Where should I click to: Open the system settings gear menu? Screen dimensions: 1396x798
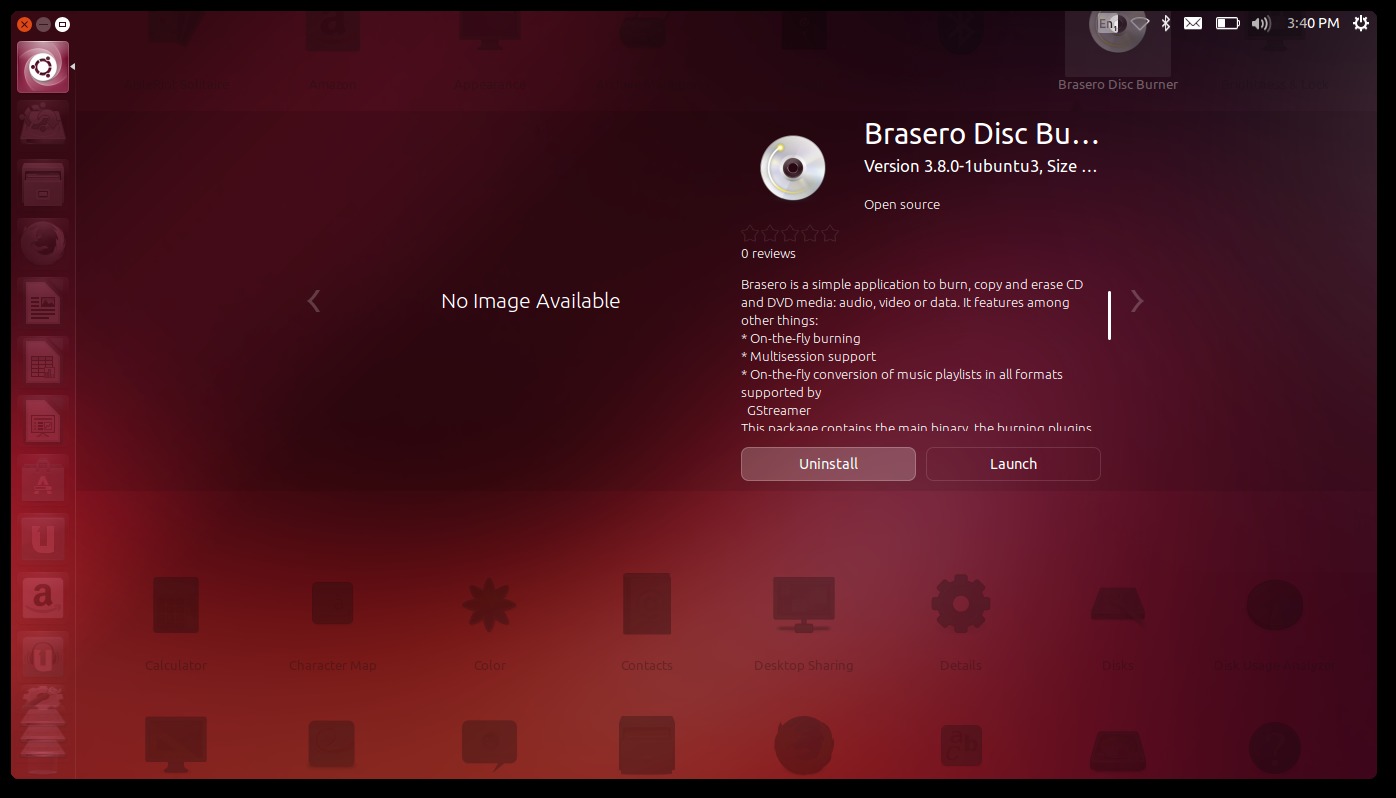point(1360,22)
